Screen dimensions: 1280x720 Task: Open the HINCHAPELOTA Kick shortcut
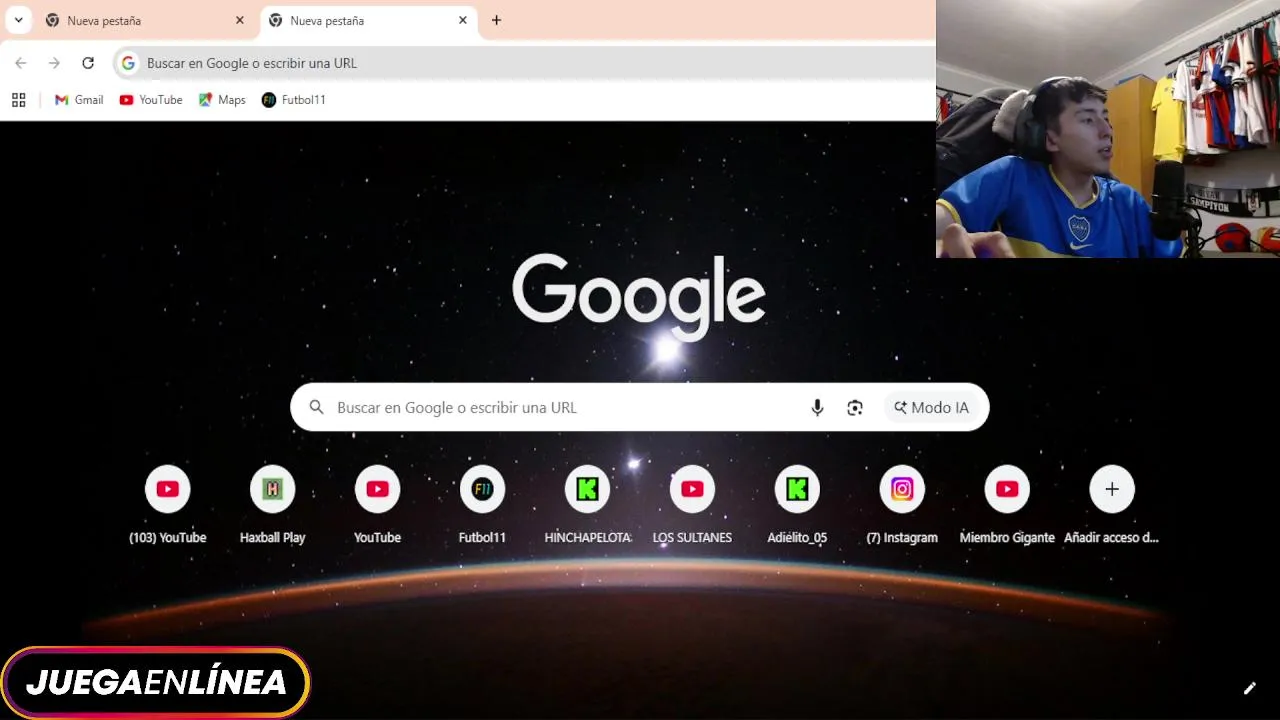(587, 505)
